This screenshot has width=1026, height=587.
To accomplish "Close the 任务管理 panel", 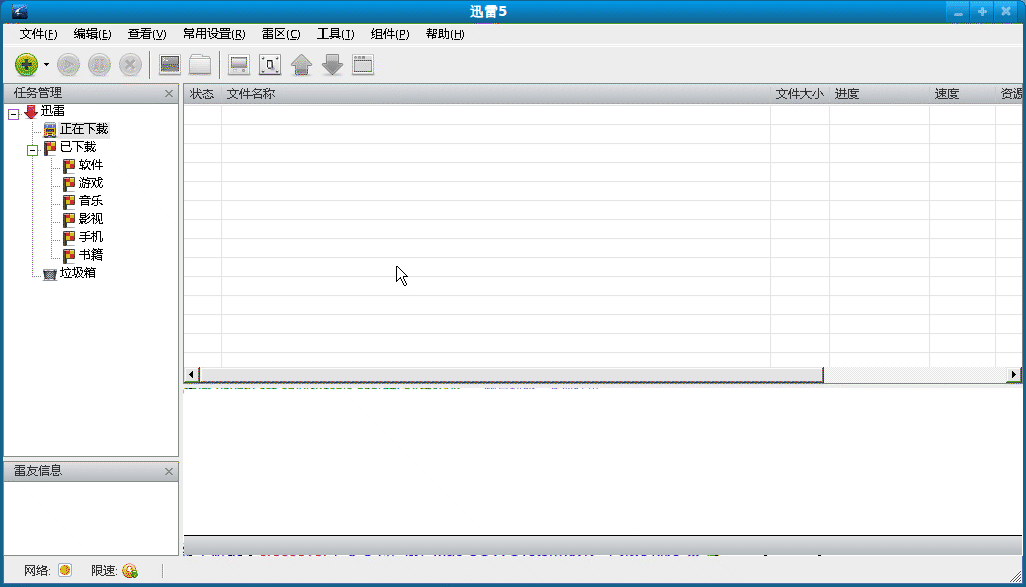I will click(169, 94).
